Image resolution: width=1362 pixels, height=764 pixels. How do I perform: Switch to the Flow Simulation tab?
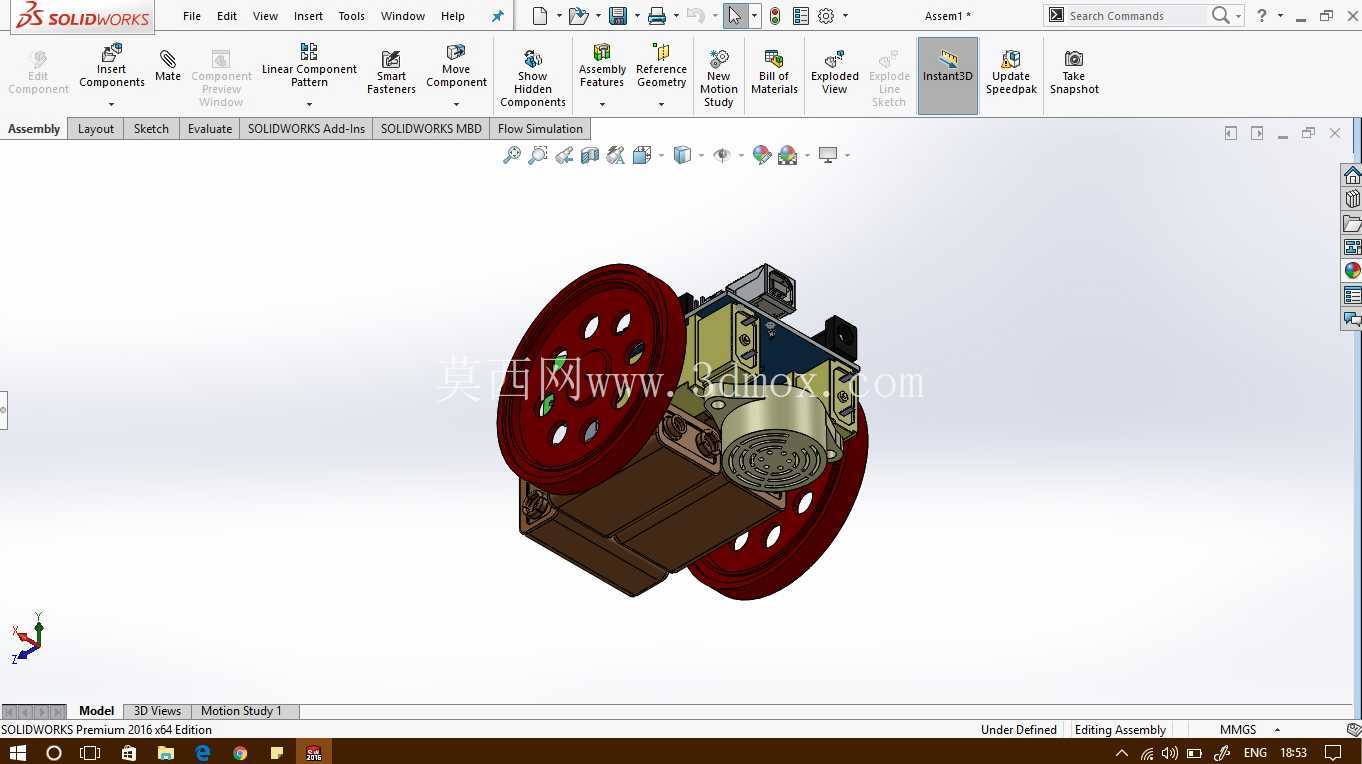tap(540, 129)
